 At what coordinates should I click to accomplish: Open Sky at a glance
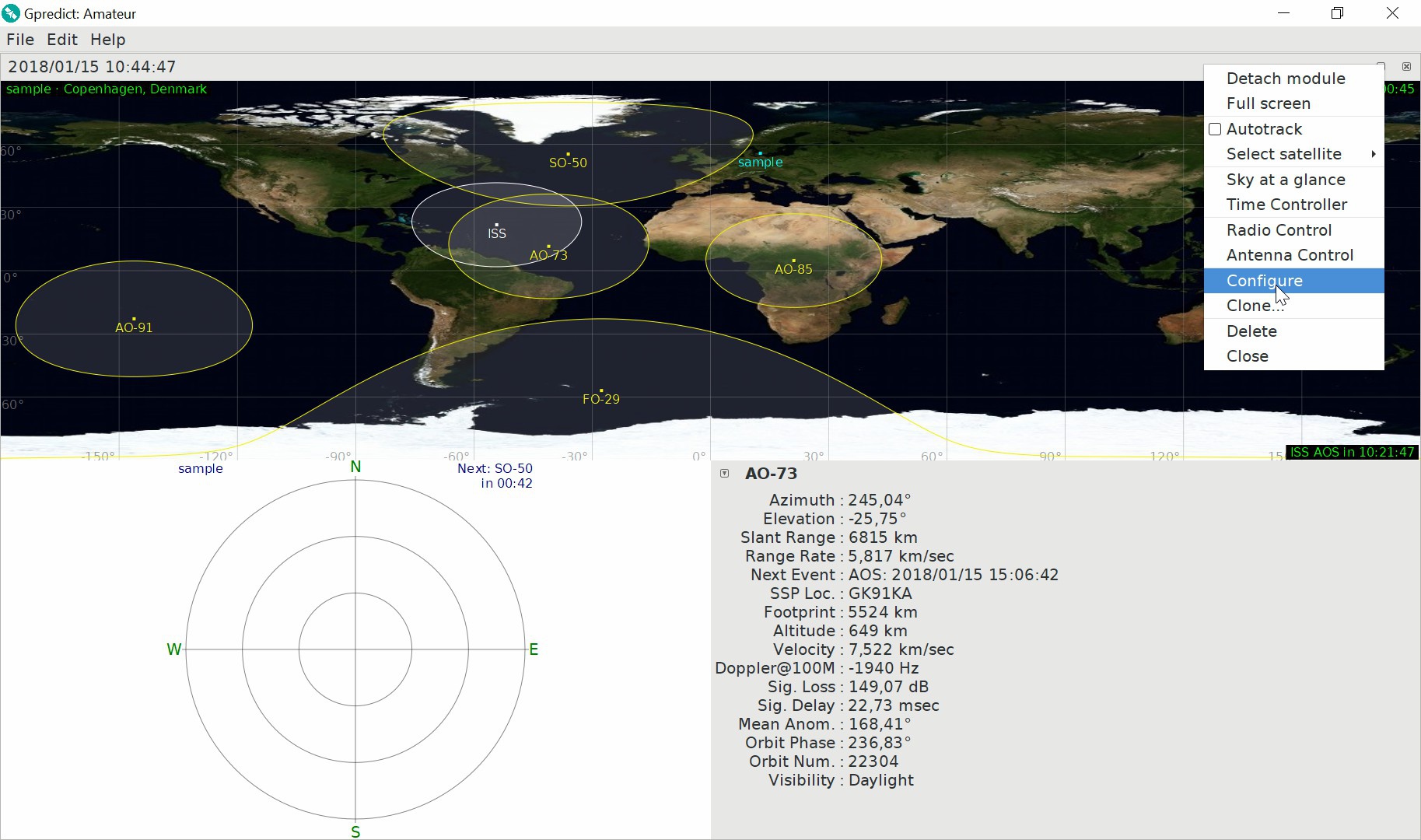1294,180
